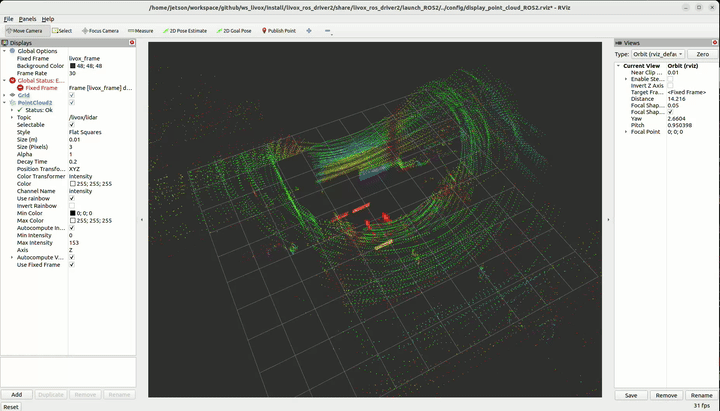Click the Max Color swatch
Image resolution: width=720 pixels, height=411 pixels.
(73, 220)
